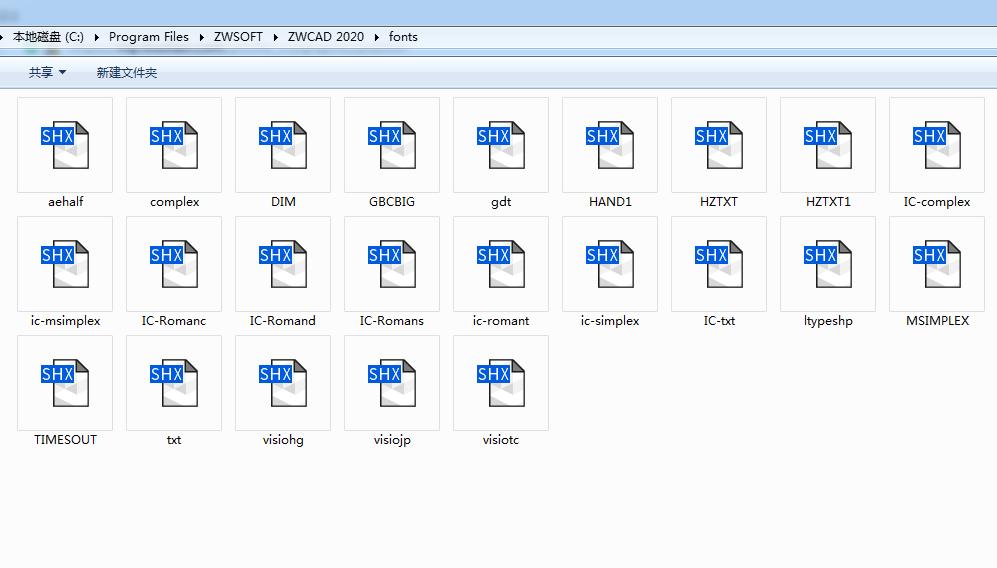Select the complex SHX file icon
This screenshot has height=568, width=997.
pyautogui.click(x=174, y=145)
